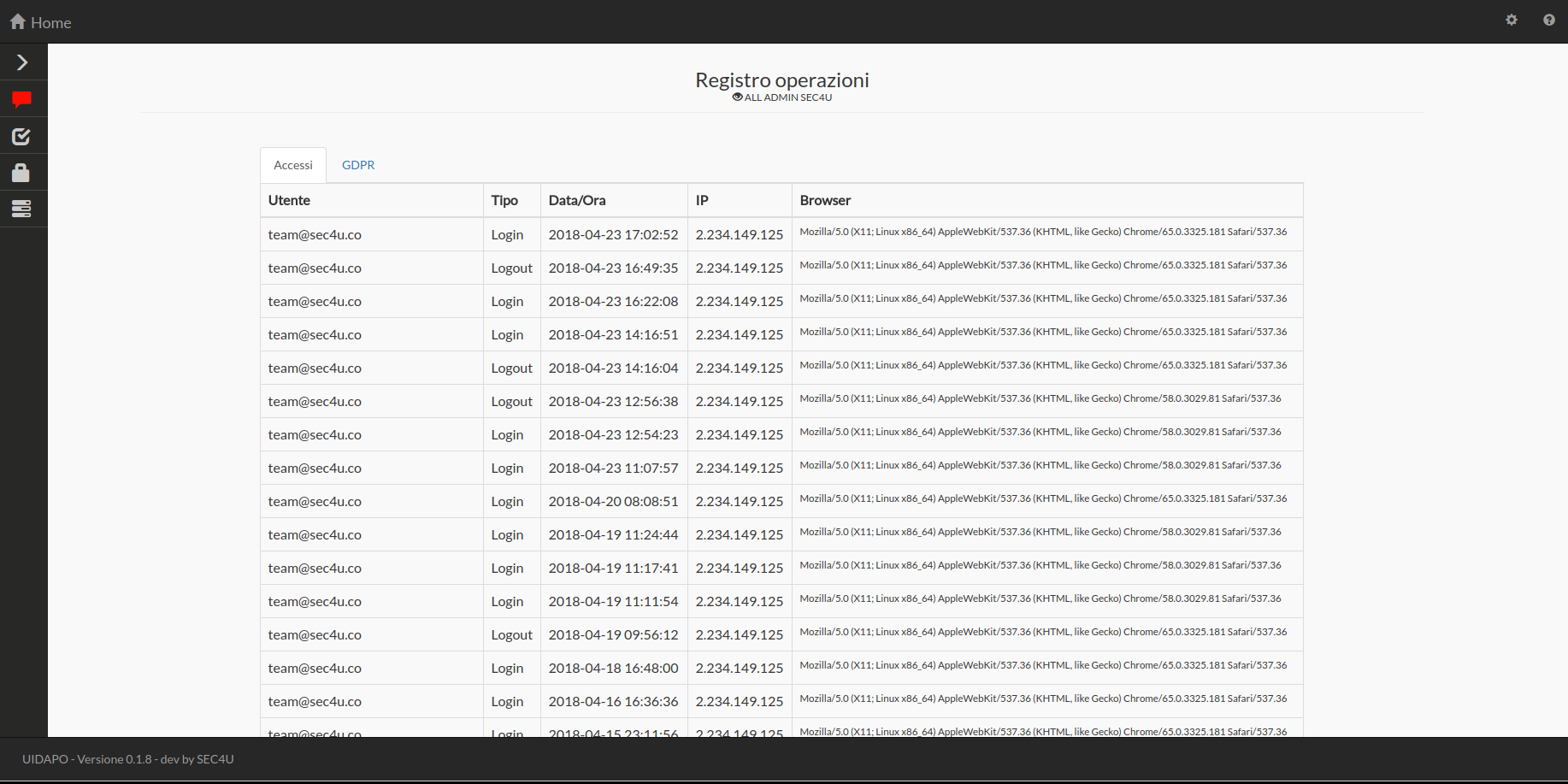The width and height of the screenshot is (1568, 784).
Task: Click the Home house icon
Action: tap(18, 21)
